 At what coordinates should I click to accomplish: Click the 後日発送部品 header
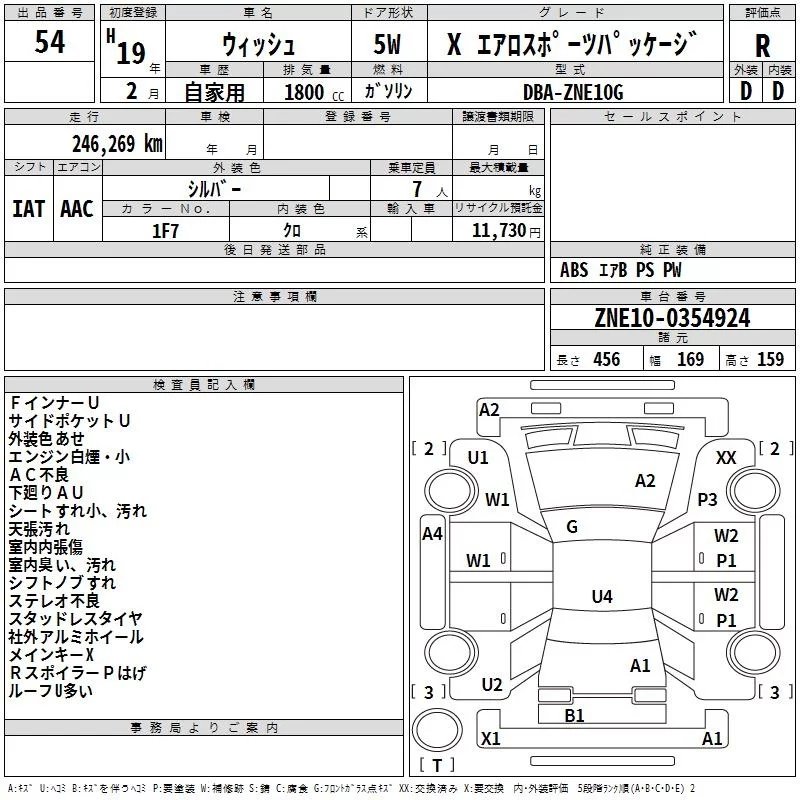pos(274,249)
